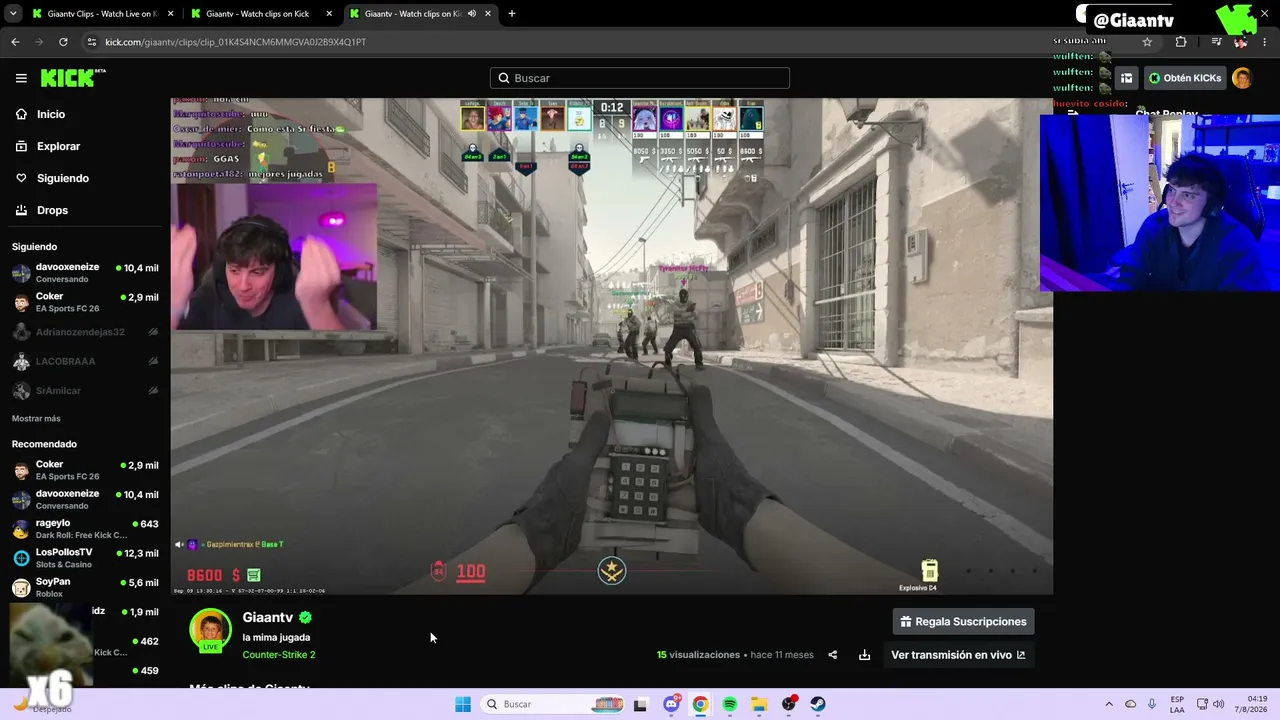This screenshot has height=720, width=1280.
Task: Switch to the second Giaantv clips tab
Action: [260, 14]
